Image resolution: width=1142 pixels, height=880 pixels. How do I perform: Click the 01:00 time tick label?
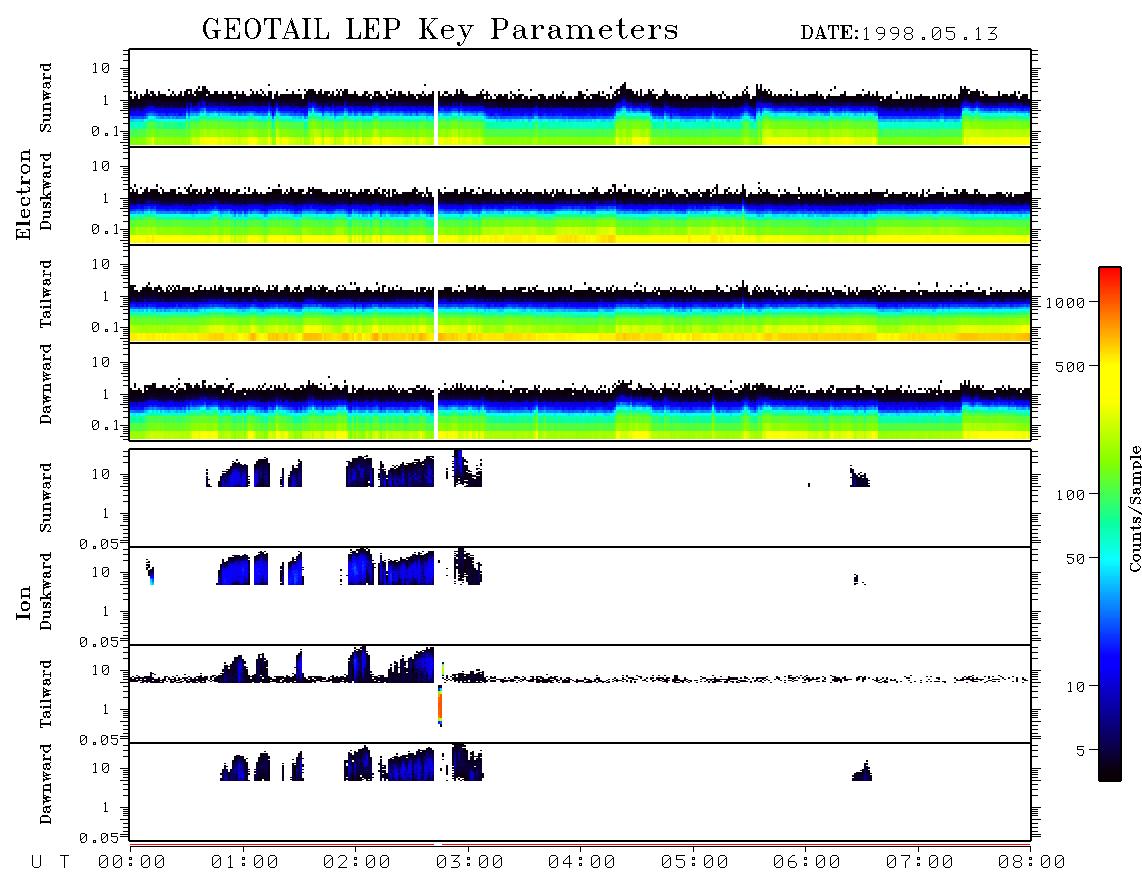tap(245, 863)
